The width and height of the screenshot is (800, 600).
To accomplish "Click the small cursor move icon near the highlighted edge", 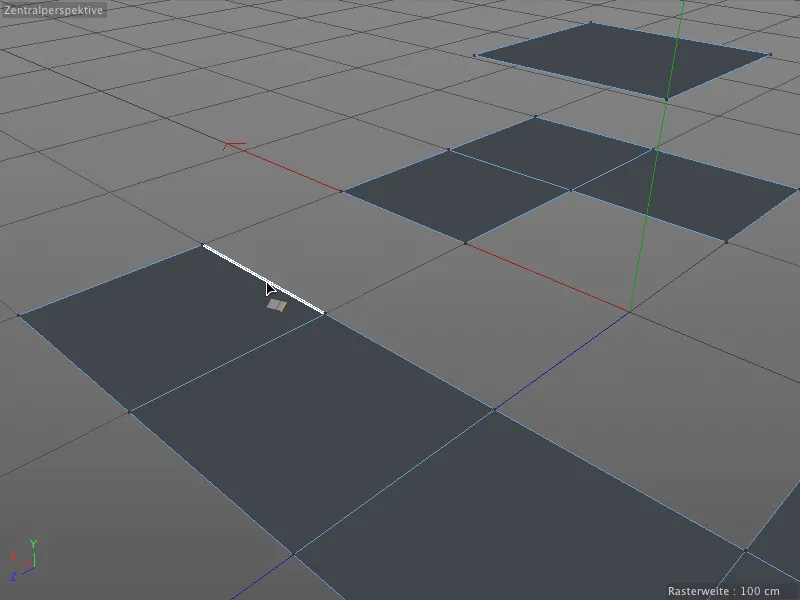I will tap(277, 306).
